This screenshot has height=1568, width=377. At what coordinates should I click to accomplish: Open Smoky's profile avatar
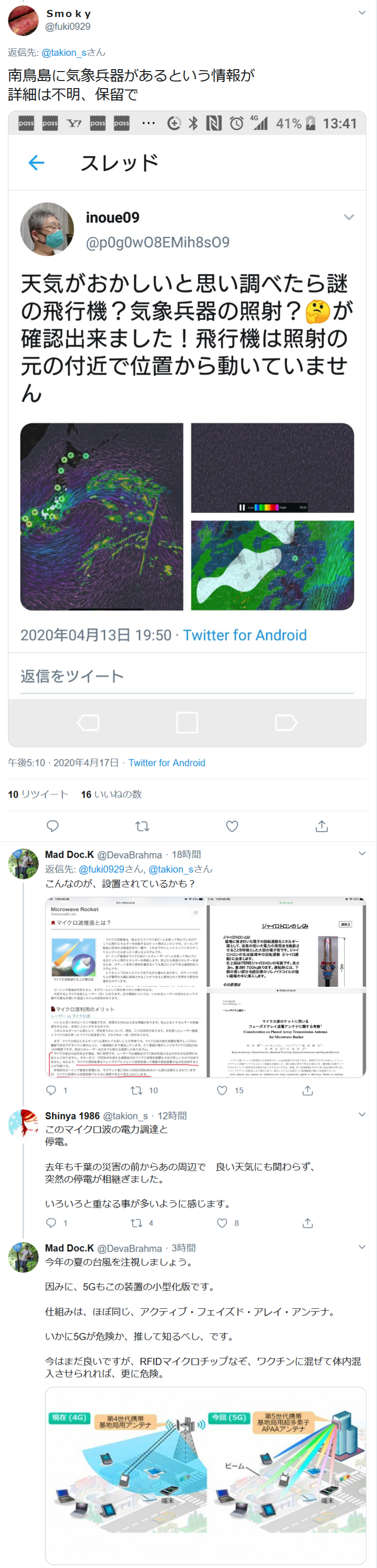coord(23,20)
